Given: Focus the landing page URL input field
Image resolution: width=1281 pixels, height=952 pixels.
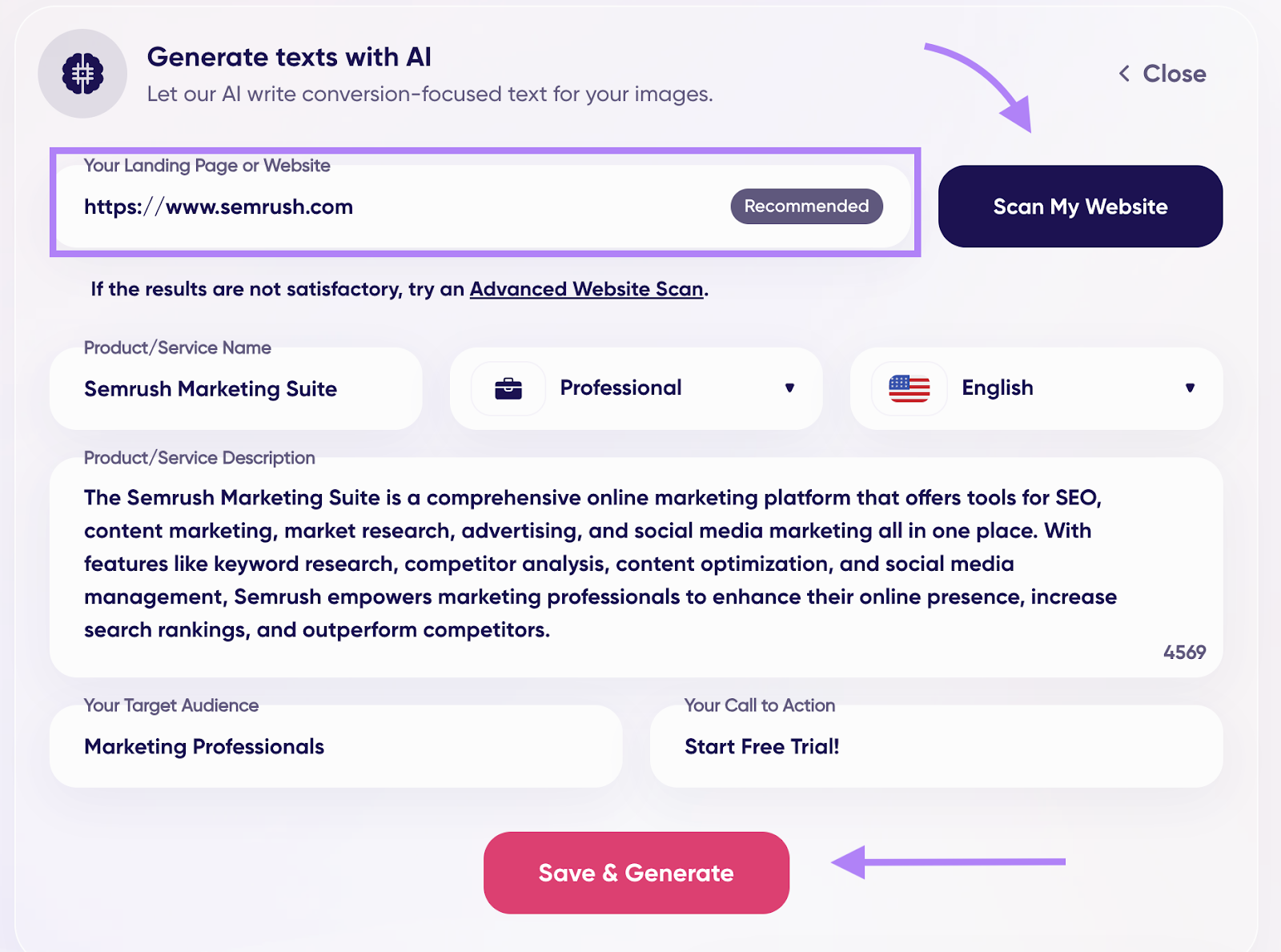Looking at the screenshot, I should [484, 207].
